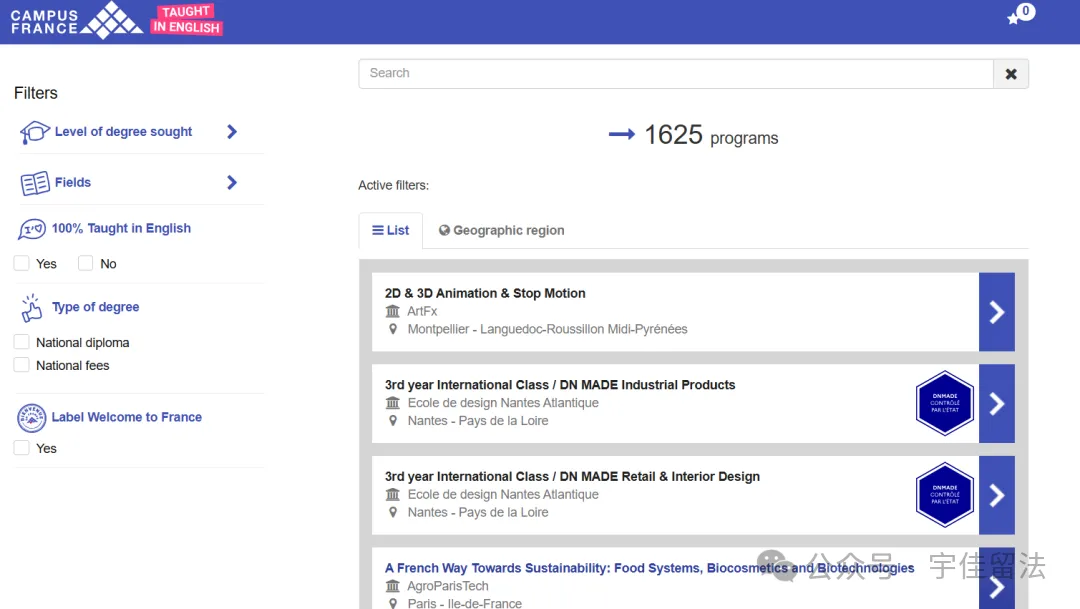Screen dimensions: 1080x609
Task: Open 2D & 3D Animation program arrow
Action: pyautogui.click(x=997, y=312)
